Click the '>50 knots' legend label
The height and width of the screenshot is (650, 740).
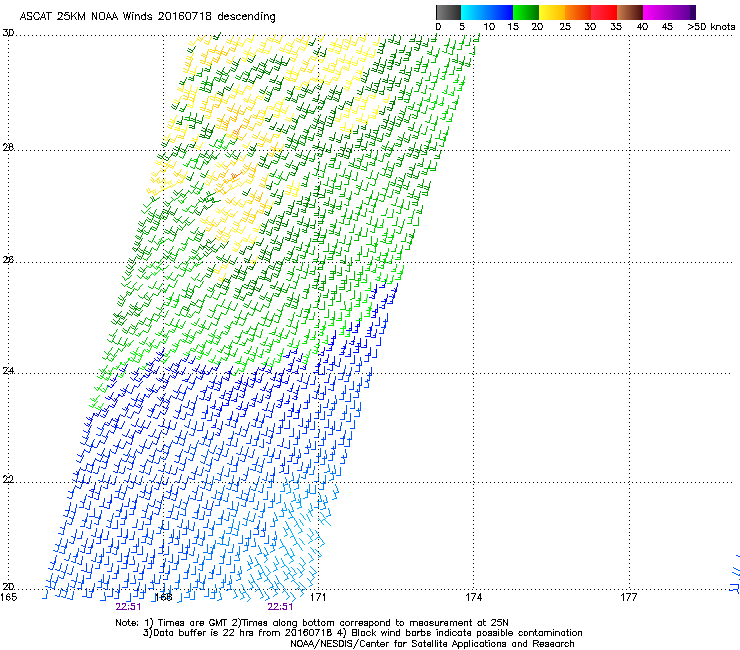tap(711, 27)
